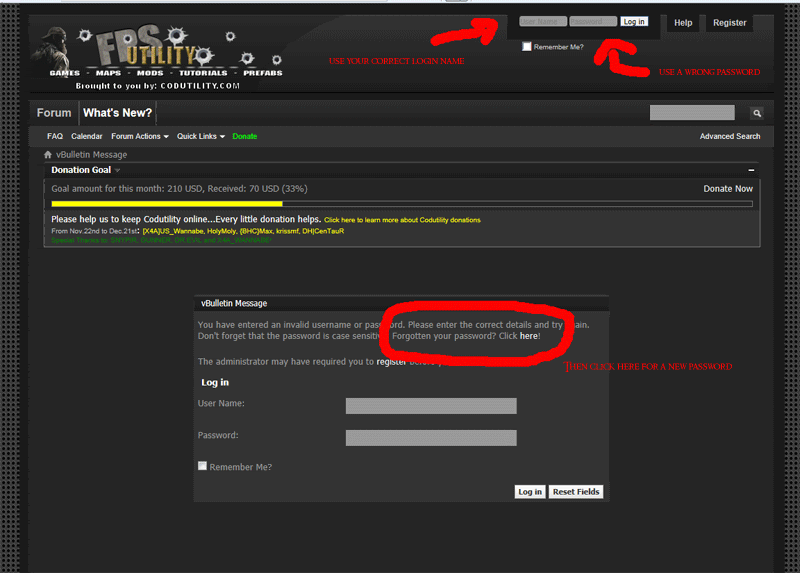
Task: Click the home icon in the breadcrumb
Action: [48, 155]
